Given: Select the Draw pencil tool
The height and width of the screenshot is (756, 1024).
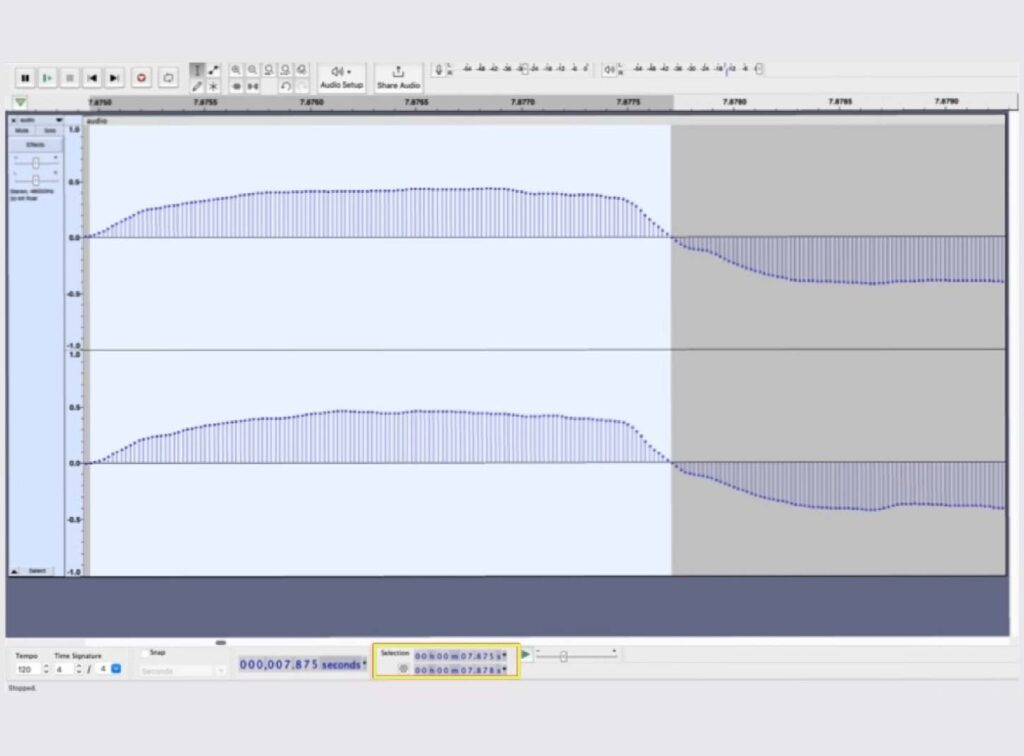Looking at the screenshot, I should coord(197,86).
